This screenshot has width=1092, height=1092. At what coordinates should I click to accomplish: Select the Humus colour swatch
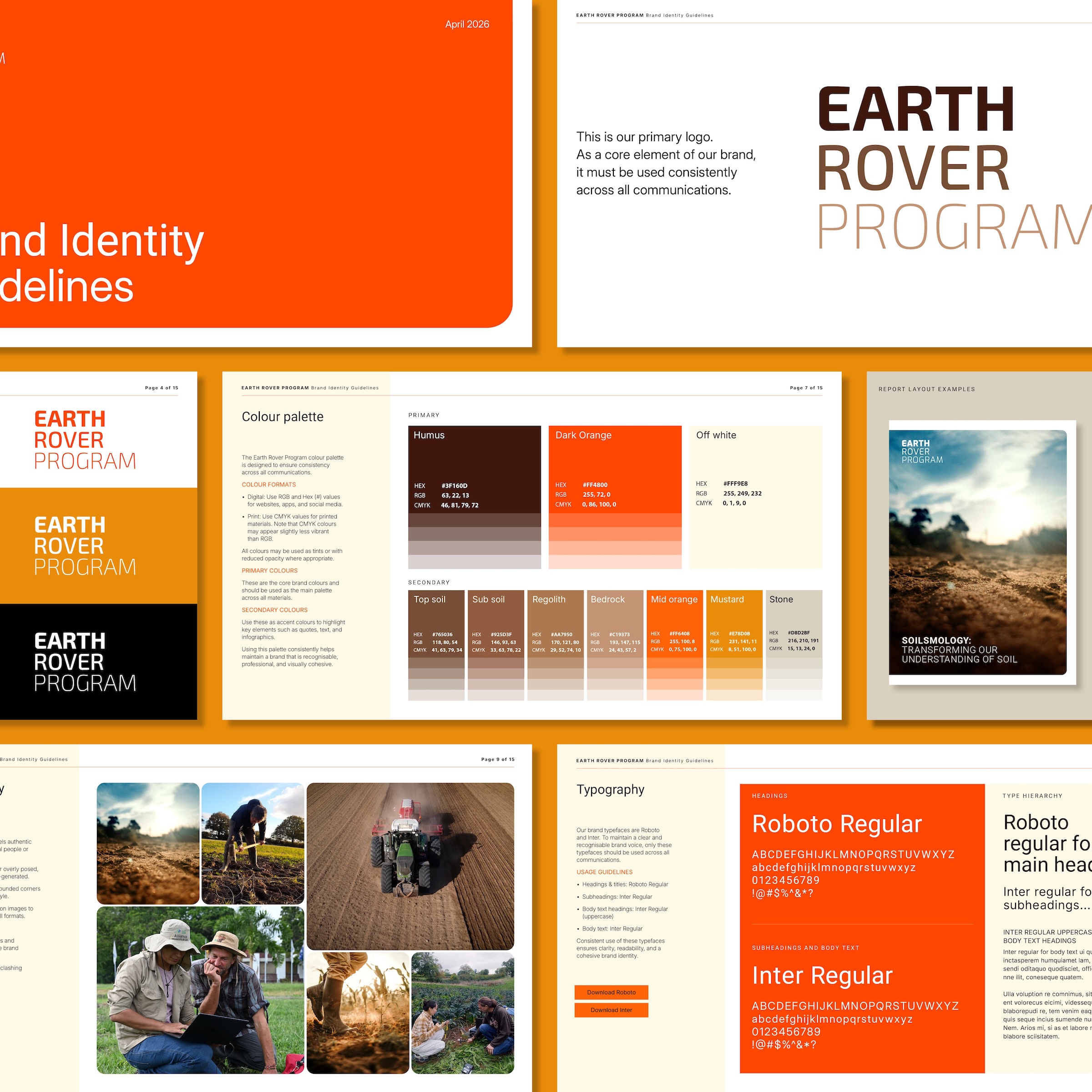coord(474,497)
